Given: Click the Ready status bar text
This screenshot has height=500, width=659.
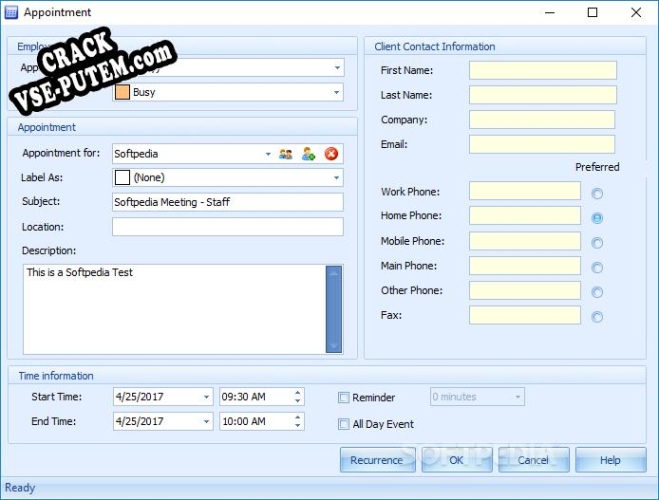Looking at the screenshot, I should tap(20, 488).
